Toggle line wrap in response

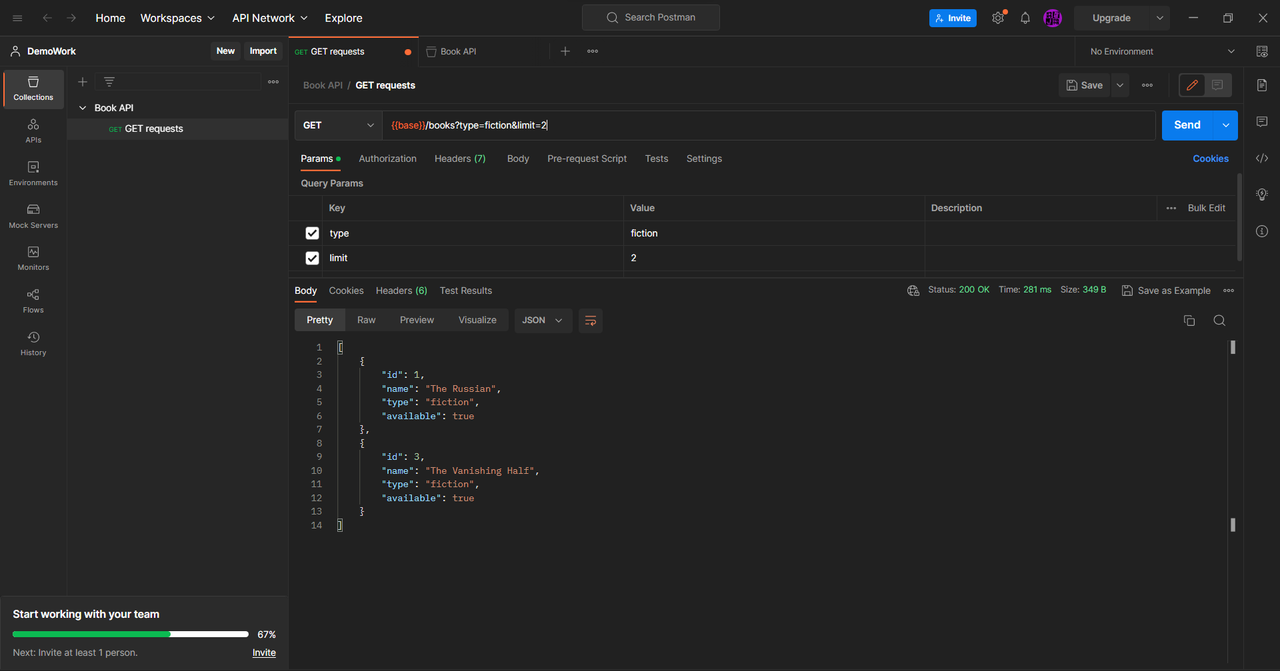click(591, 320)
